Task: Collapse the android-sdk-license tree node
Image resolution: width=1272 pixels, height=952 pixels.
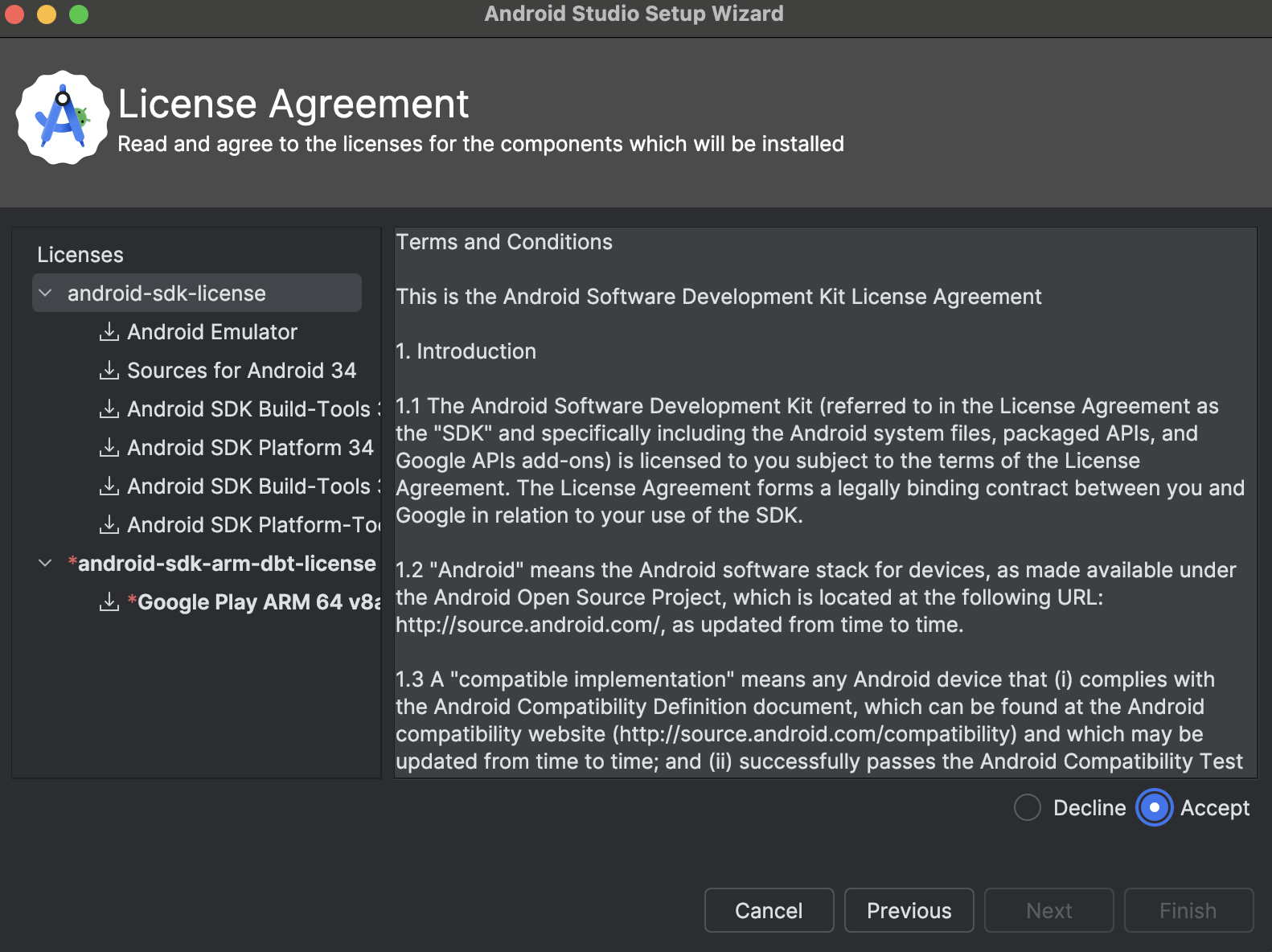Action: point(46,293)
